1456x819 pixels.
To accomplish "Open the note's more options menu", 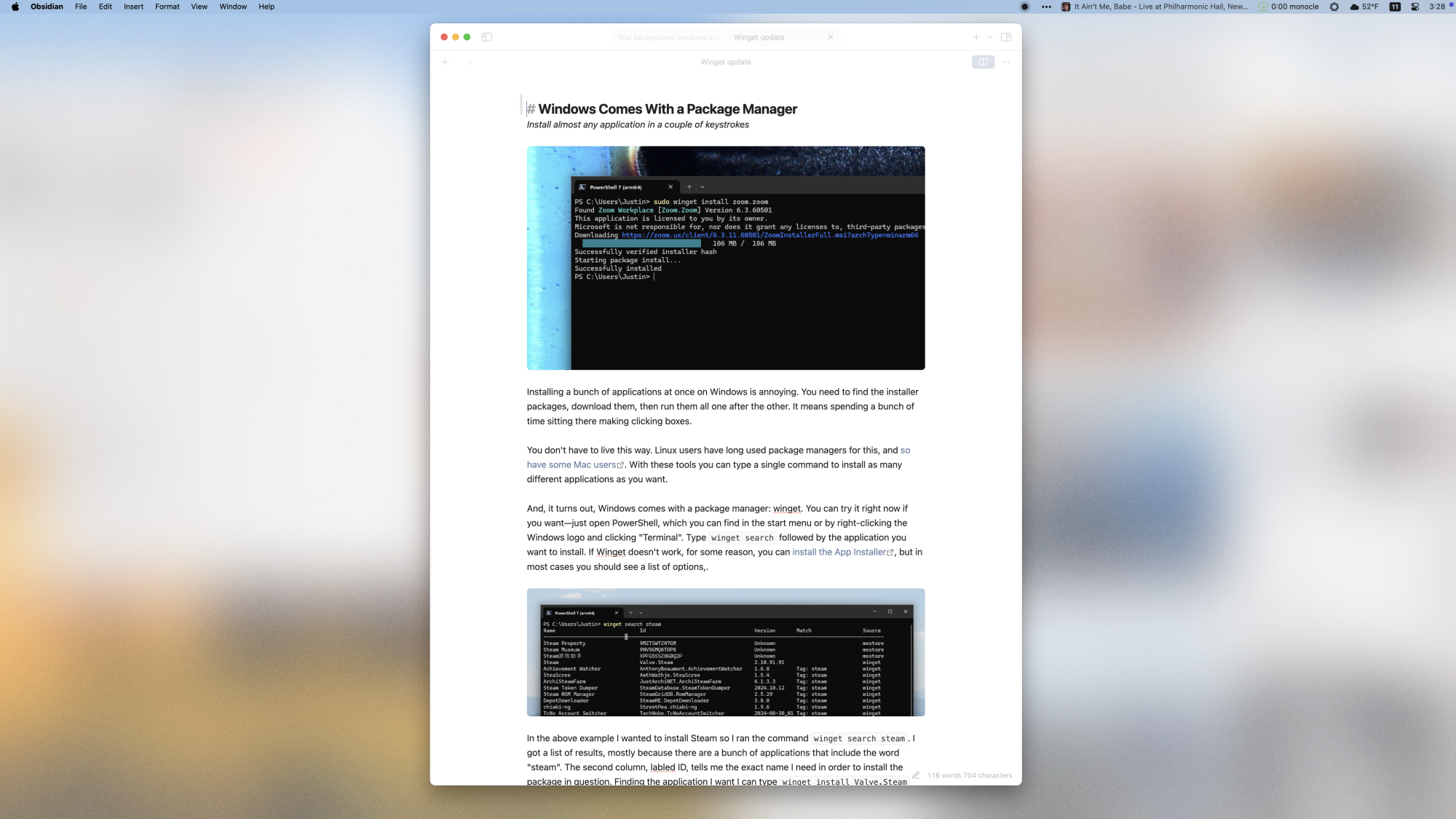I will [x=1006, y=62].
